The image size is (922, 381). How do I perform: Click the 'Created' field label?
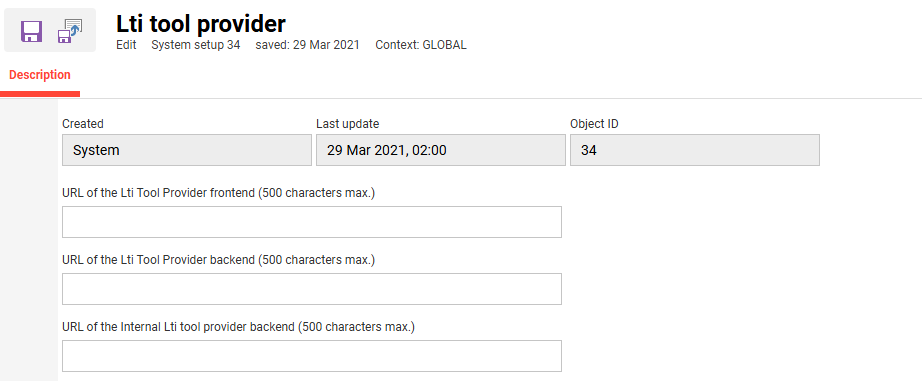[x=83, y=124]
